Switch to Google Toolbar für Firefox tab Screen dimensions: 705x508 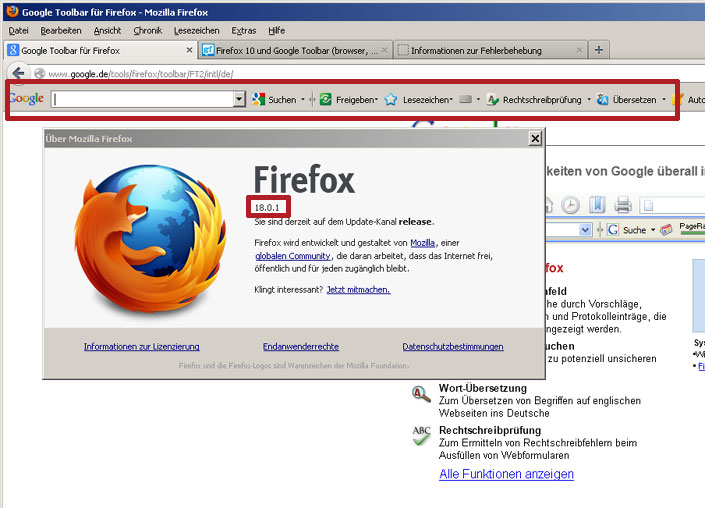99,50
